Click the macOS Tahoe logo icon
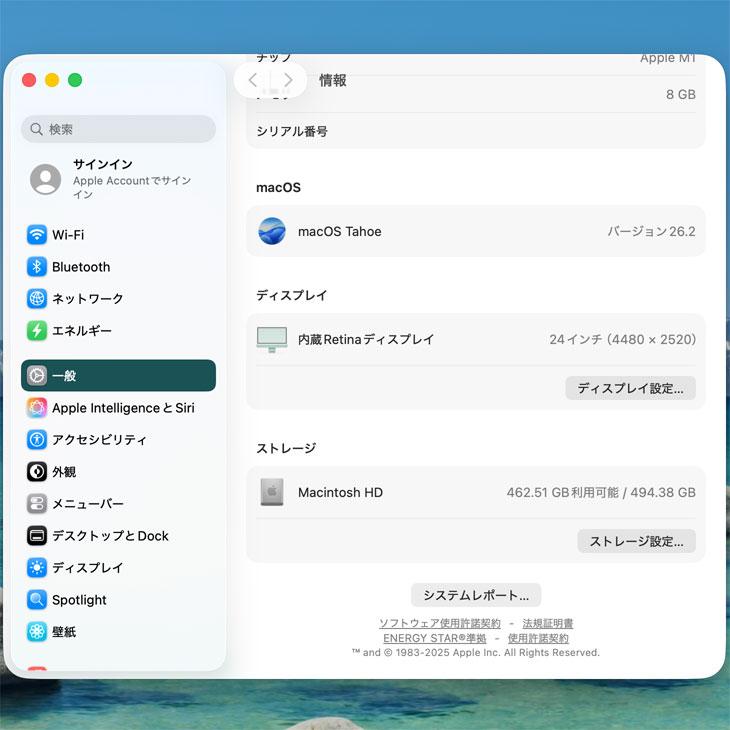Viewport: 730px width, 730px height. (x=272, y=231)
